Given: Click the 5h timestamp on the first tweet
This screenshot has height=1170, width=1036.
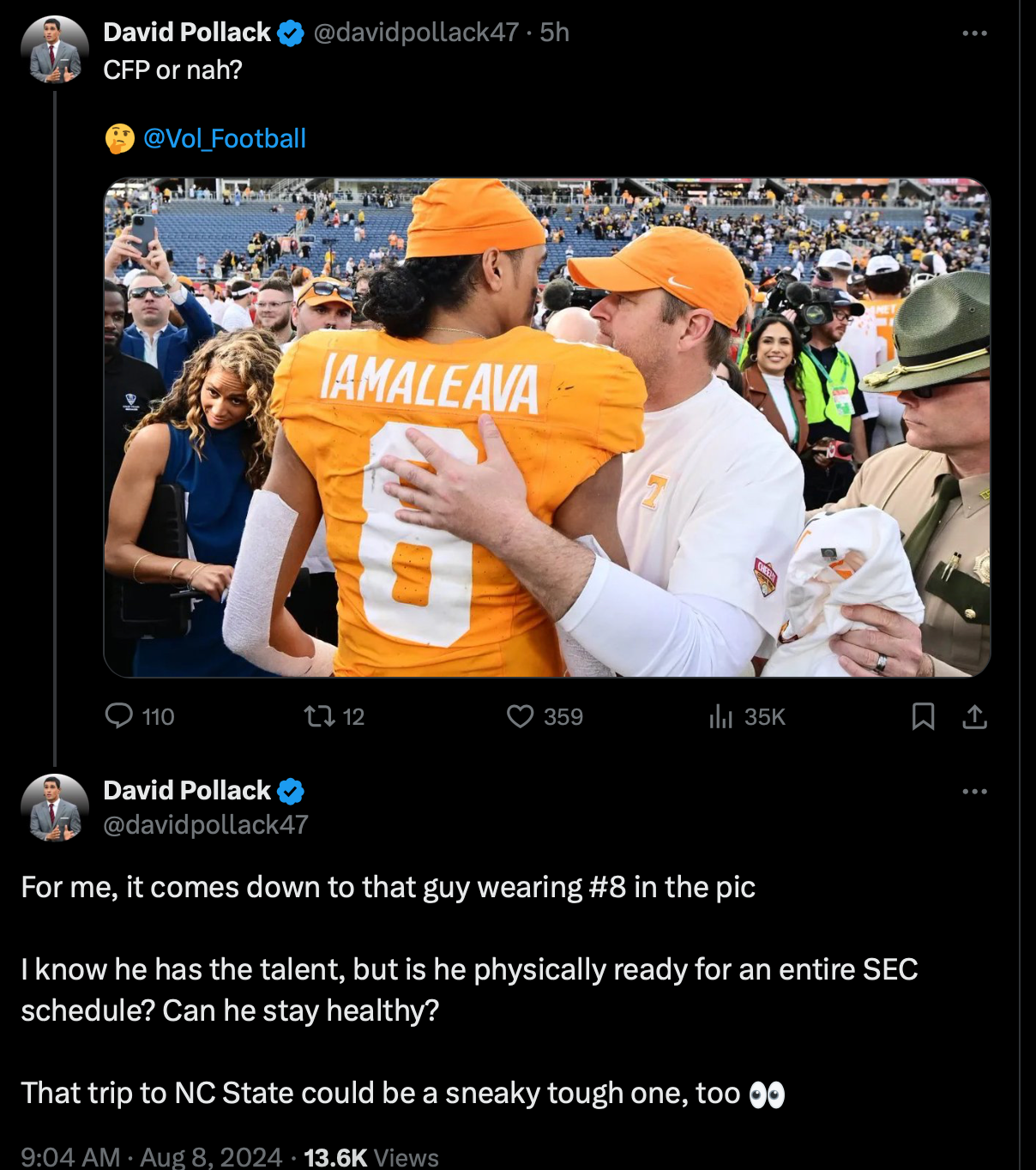Looking at the screenshot, I should click(555, 33).
